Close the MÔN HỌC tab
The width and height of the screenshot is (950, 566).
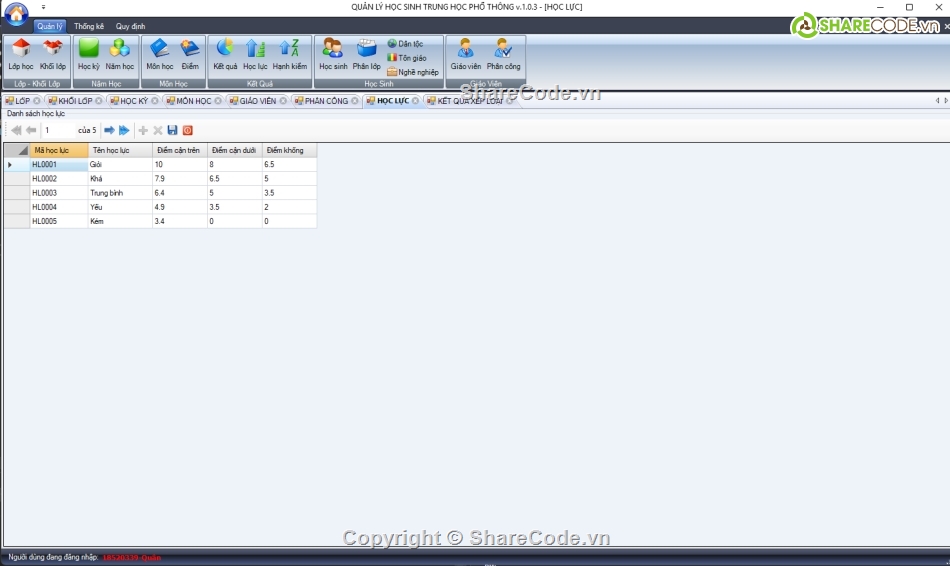click(218, 101)
